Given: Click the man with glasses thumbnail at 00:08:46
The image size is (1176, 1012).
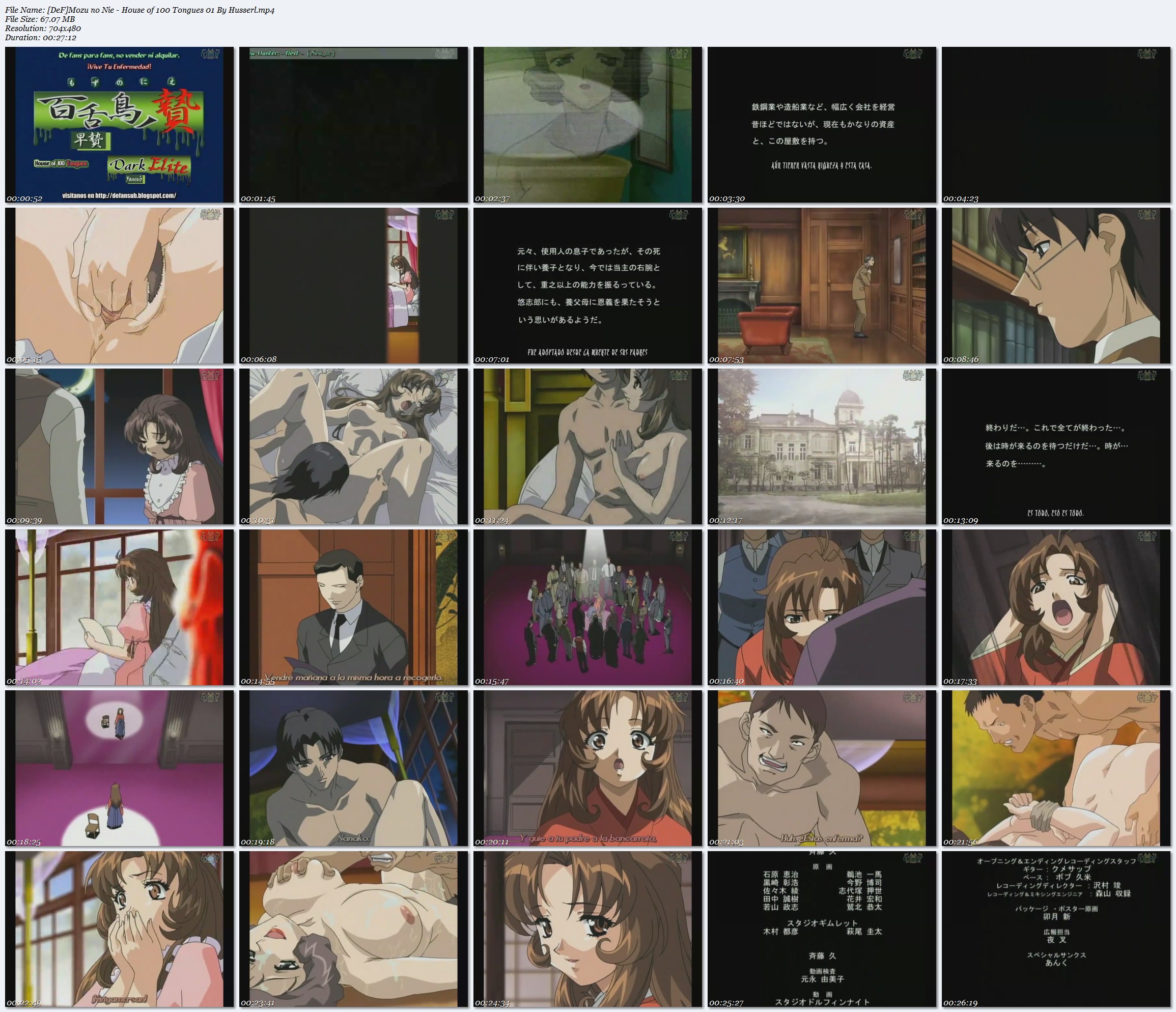Looking at the screenshot, I should point(1056,286).
